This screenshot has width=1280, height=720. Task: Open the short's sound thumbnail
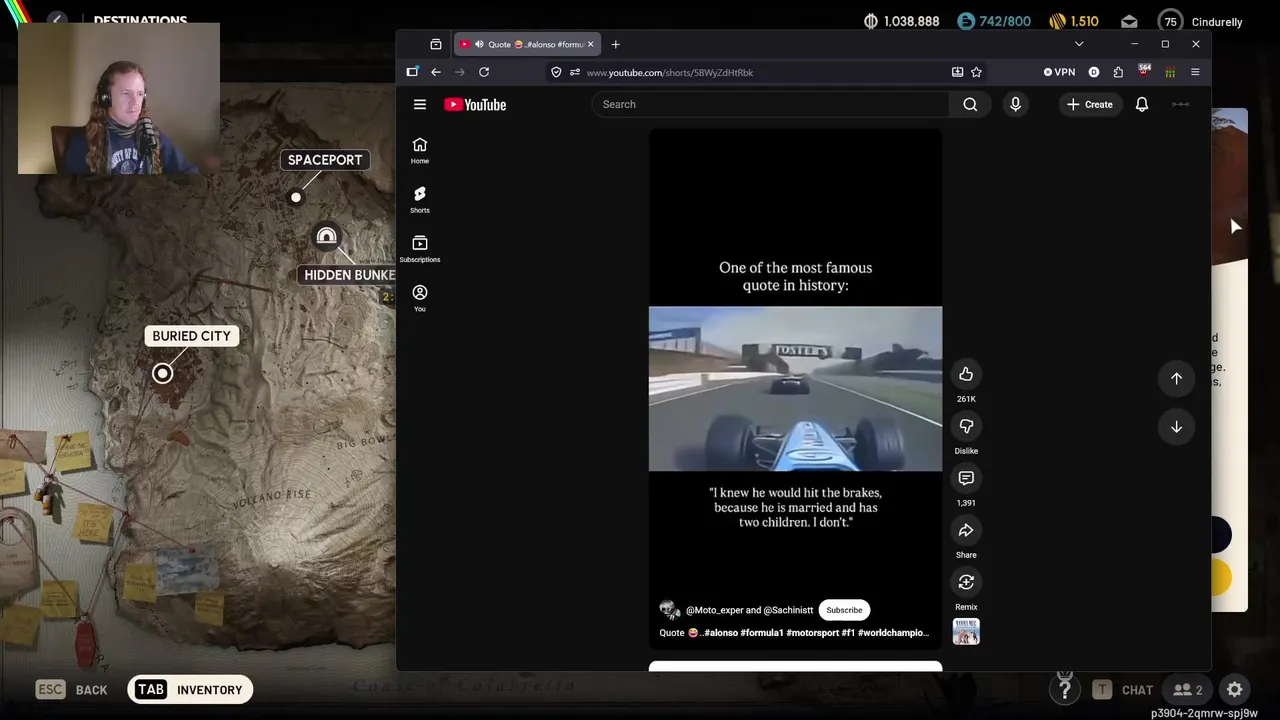[x=966, y=632]
